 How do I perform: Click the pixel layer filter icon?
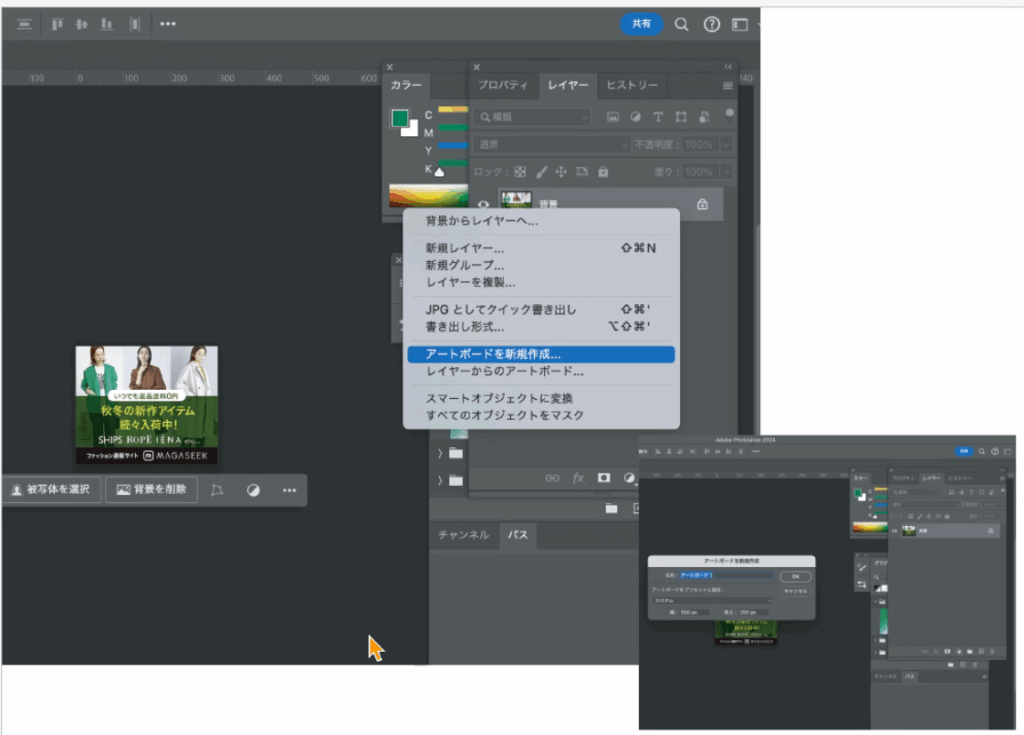613,117
